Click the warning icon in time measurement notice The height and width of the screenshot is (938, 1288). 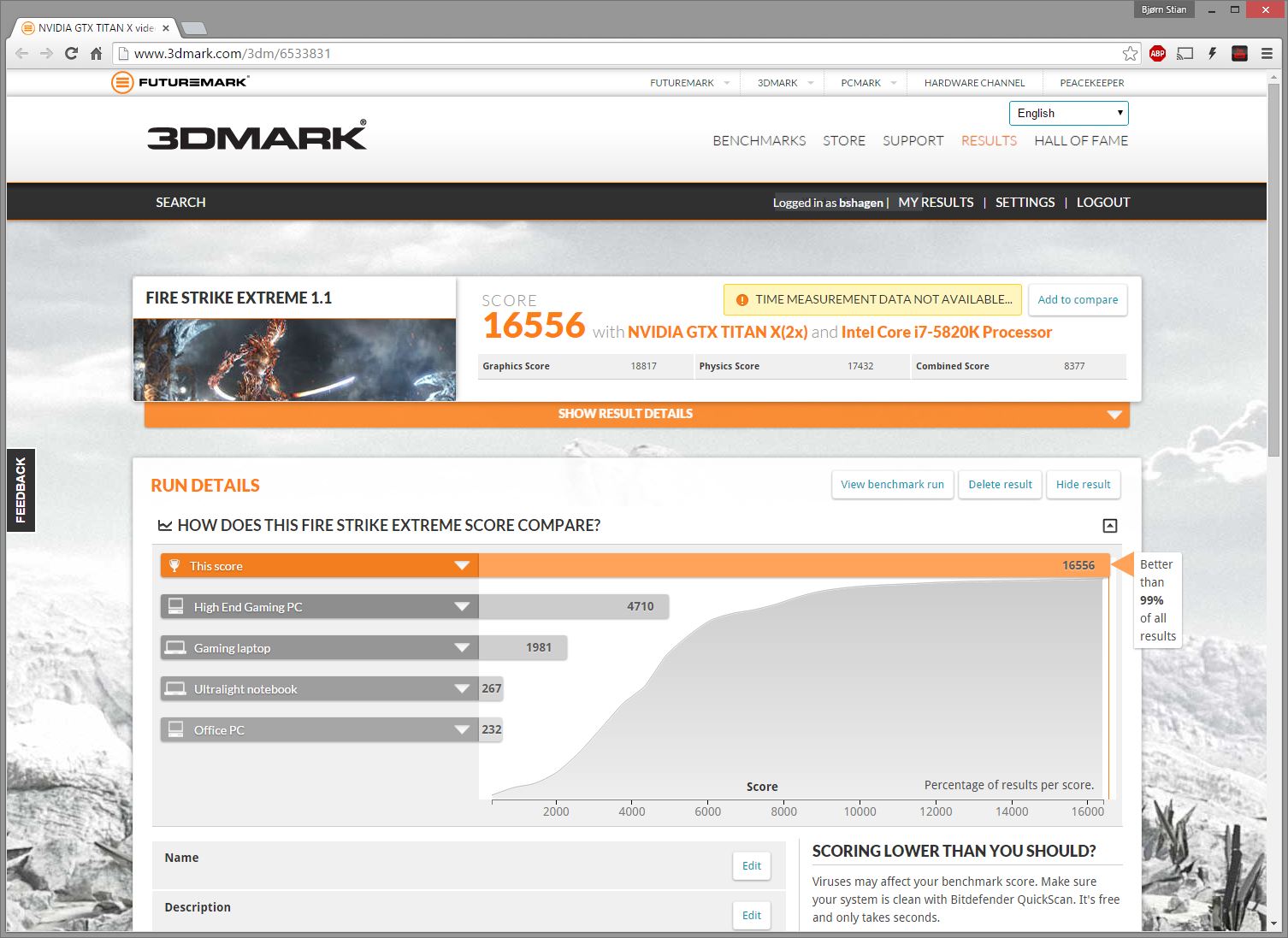point(742,300)
